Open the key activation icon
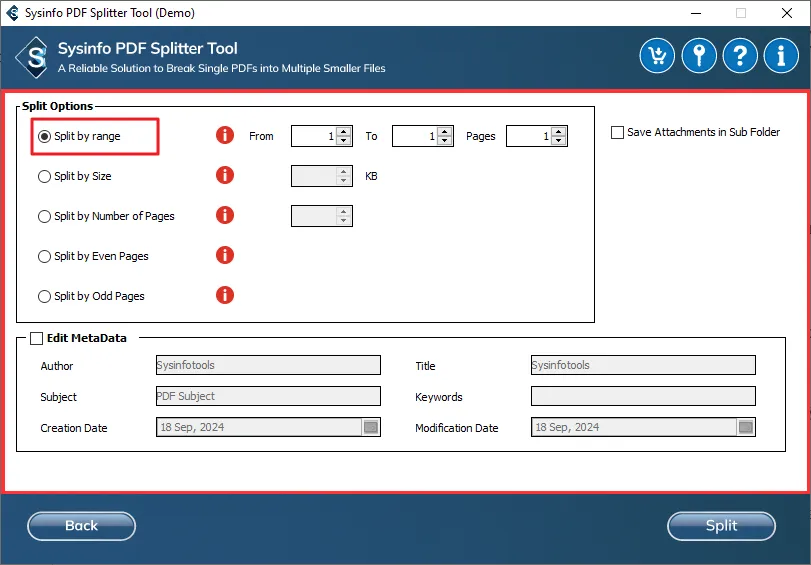Image resolution: width=811 pixels, height=565 pixels. (x=699, y=55)
